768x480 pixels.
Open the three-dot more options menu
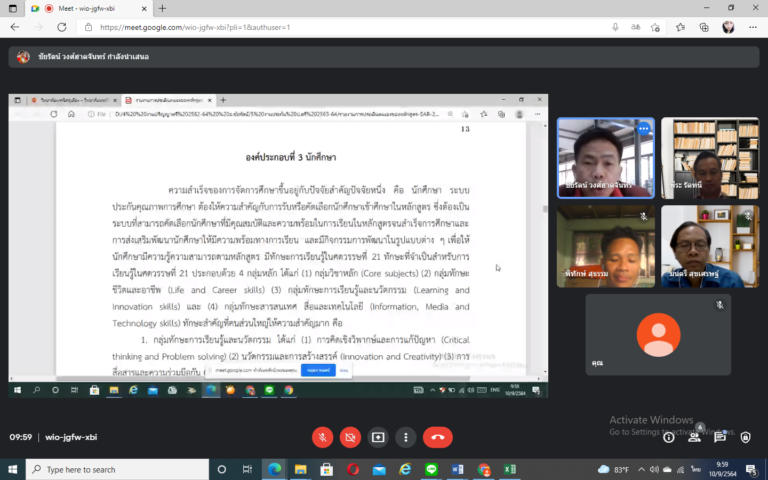click(x=405, y=437)
